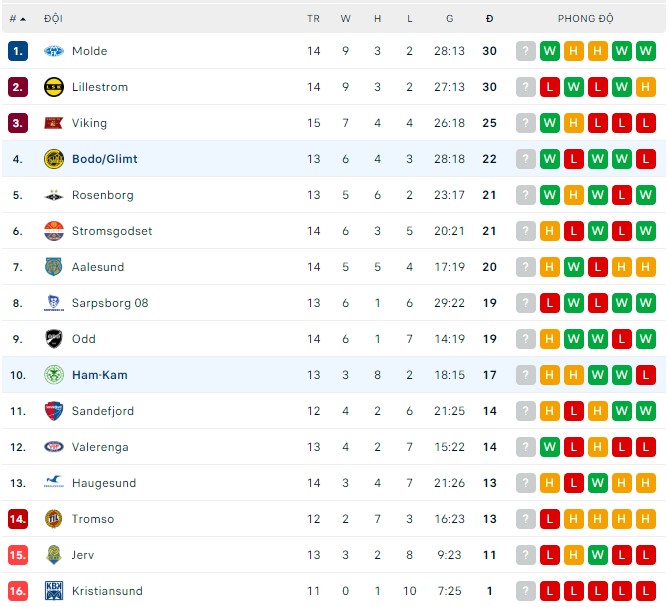The width and height of the screenshot is (670, 607).
Task: Click the Stromsgodset club crest
Action: (54, 231)
